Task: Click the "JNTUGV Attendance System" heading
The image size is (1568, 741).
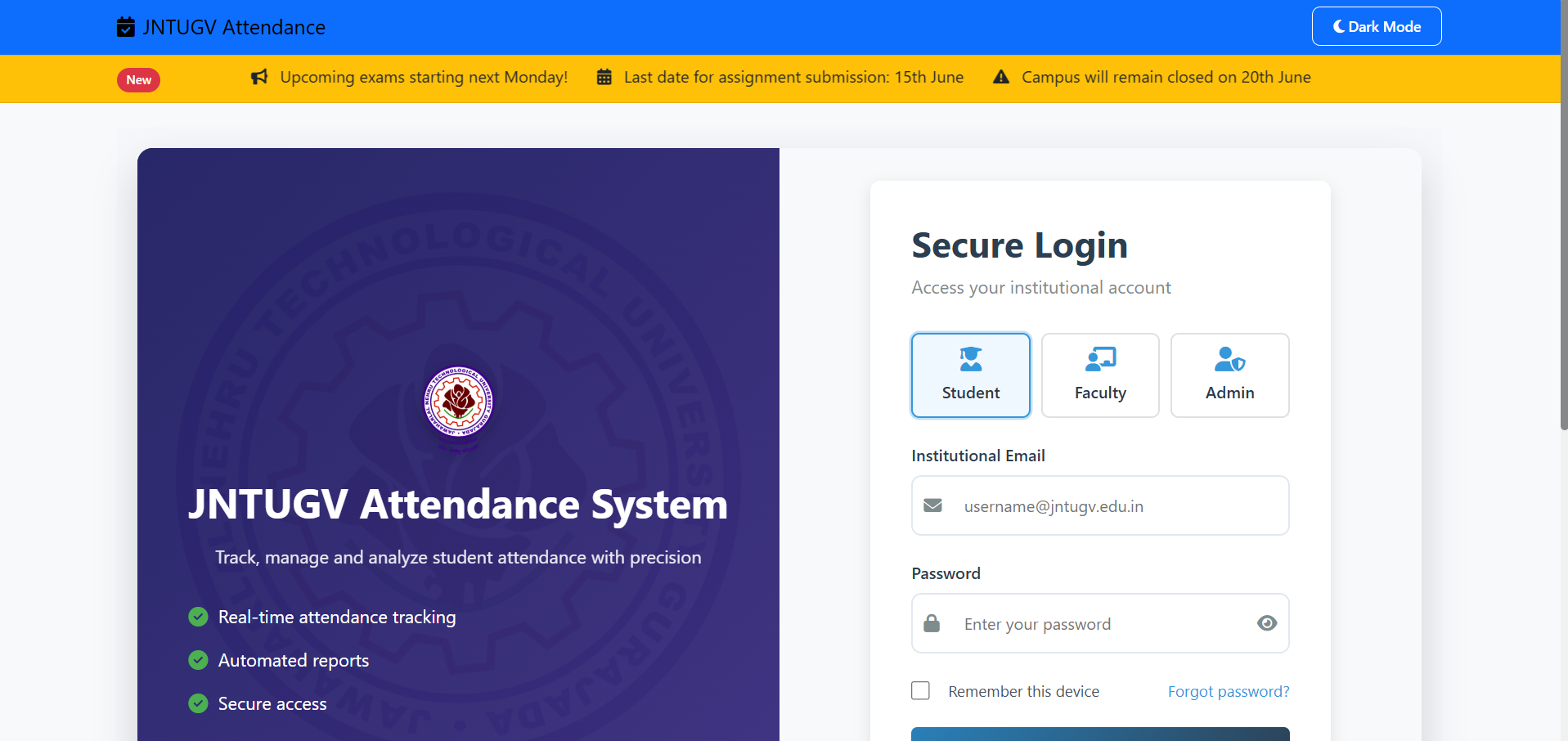Action: coord(458,504)
